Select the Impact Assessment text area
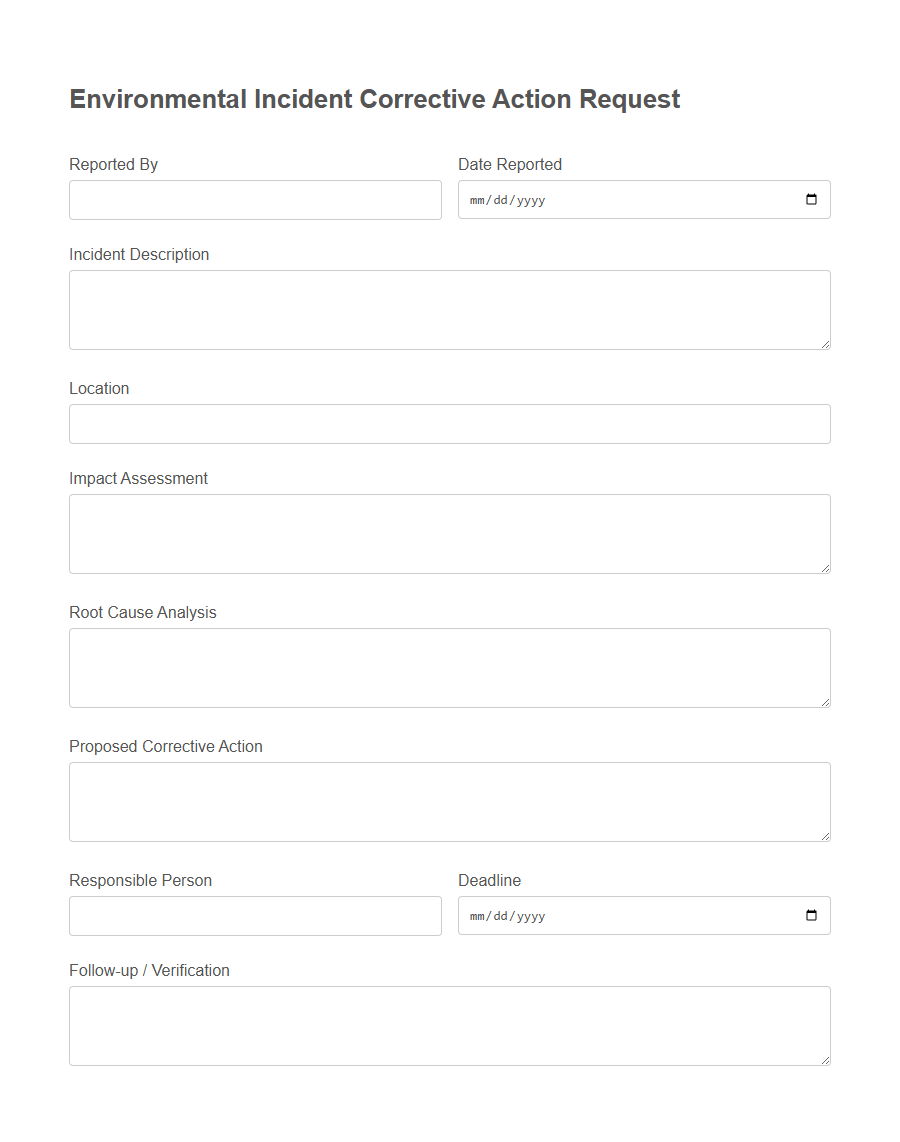The image size is (900, 1142). tap(449, 533)
